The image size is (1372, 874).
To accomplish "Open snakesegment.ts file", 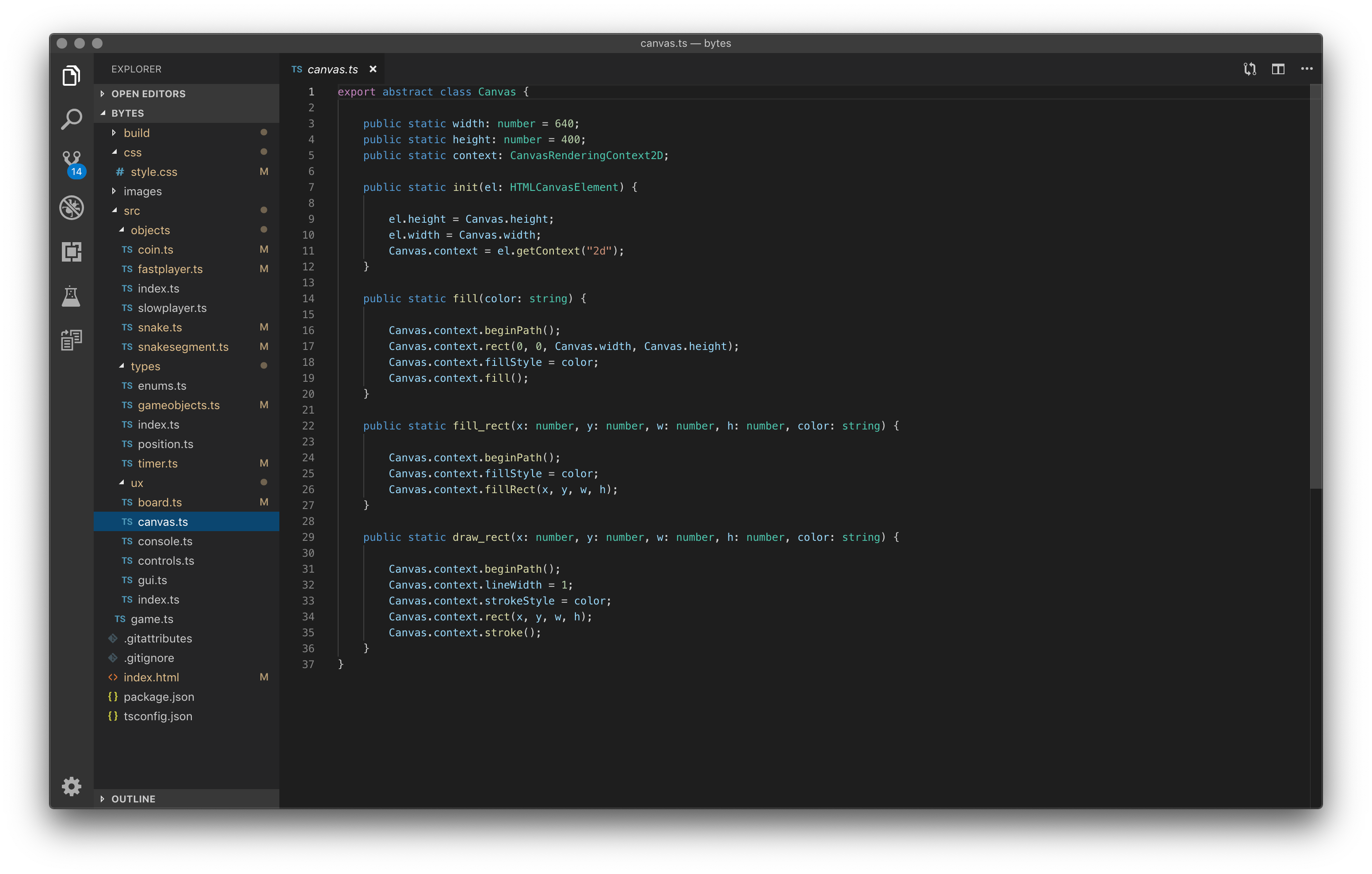I will (x=187, y=346).
